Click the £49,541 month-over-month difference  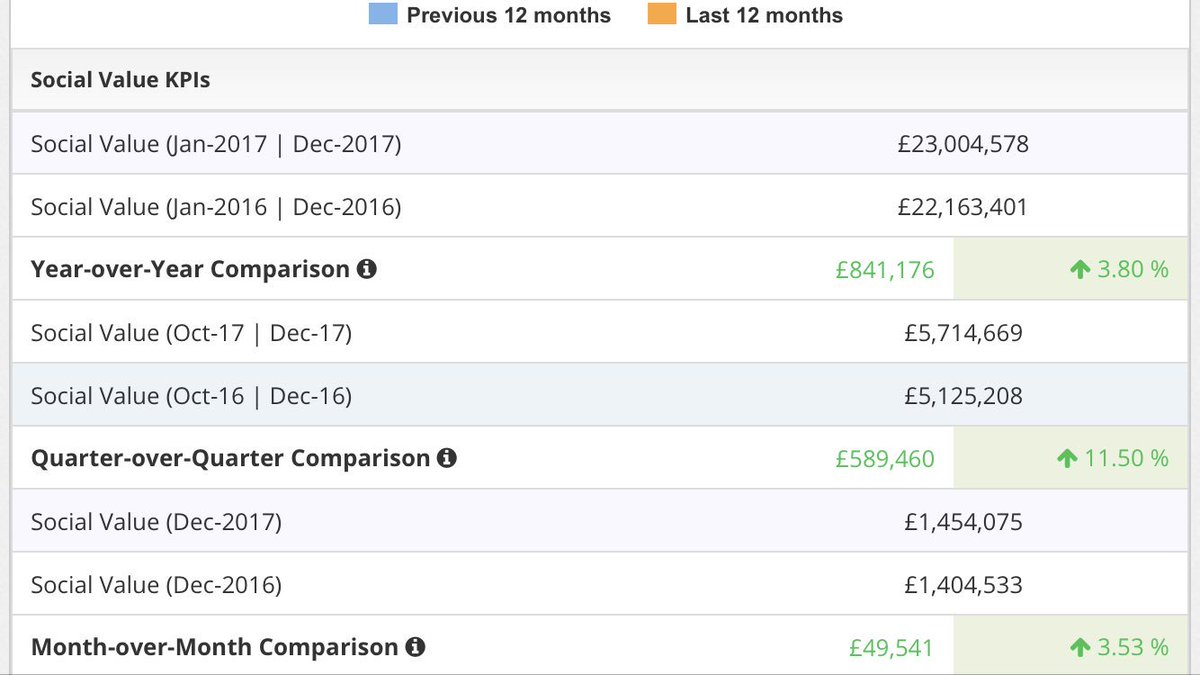click(891, 648)
